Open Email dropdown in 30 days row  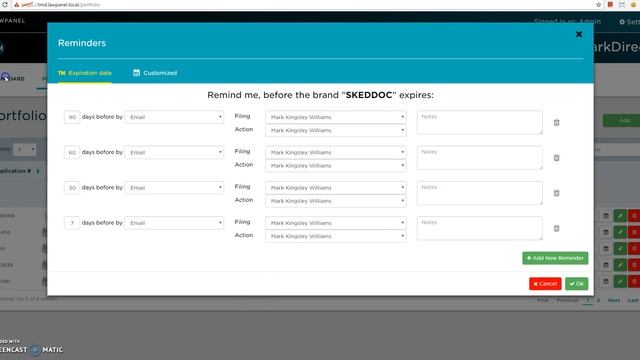[174, 188]
